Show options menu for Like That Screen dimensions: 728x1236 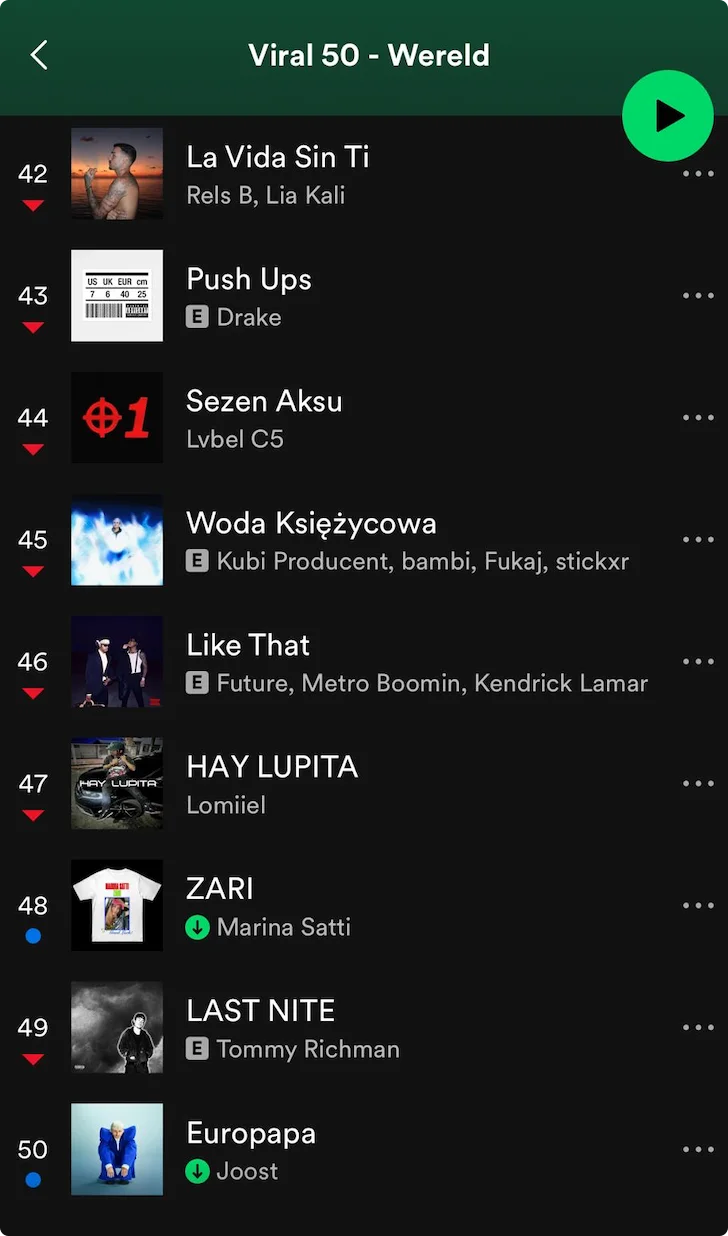697,662
